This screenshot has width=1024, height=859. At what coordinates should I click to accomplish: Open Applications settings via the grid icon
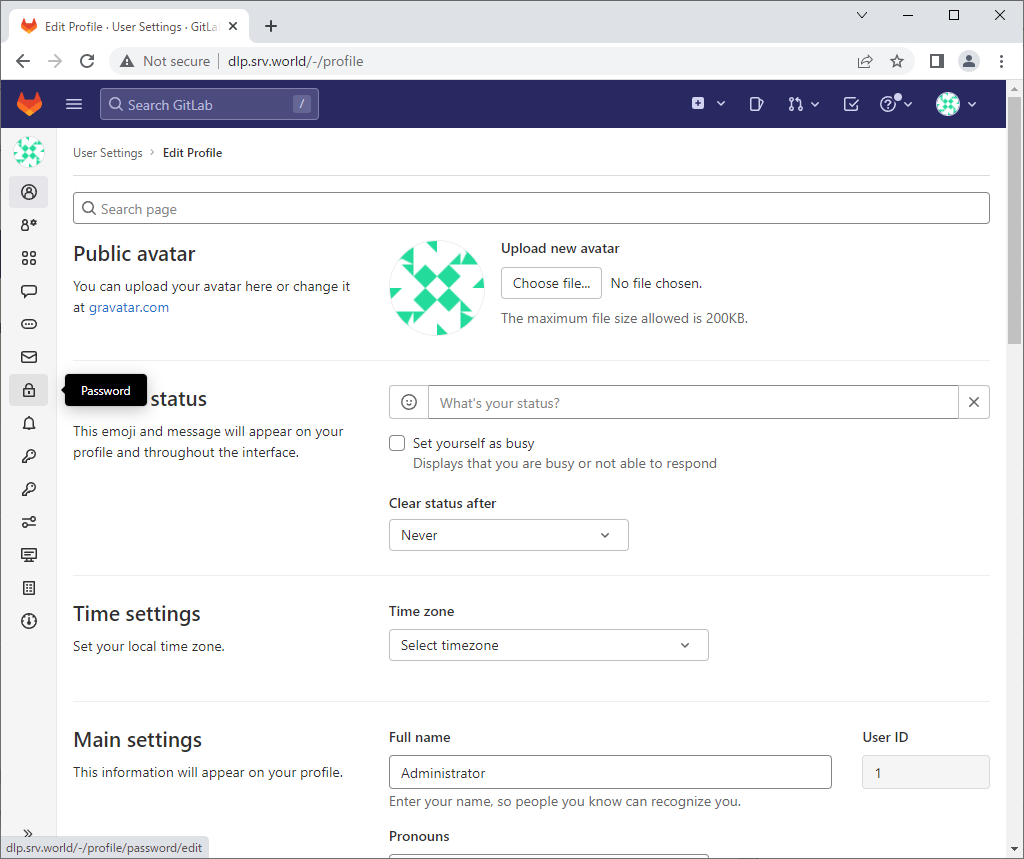tap(28, 258)
